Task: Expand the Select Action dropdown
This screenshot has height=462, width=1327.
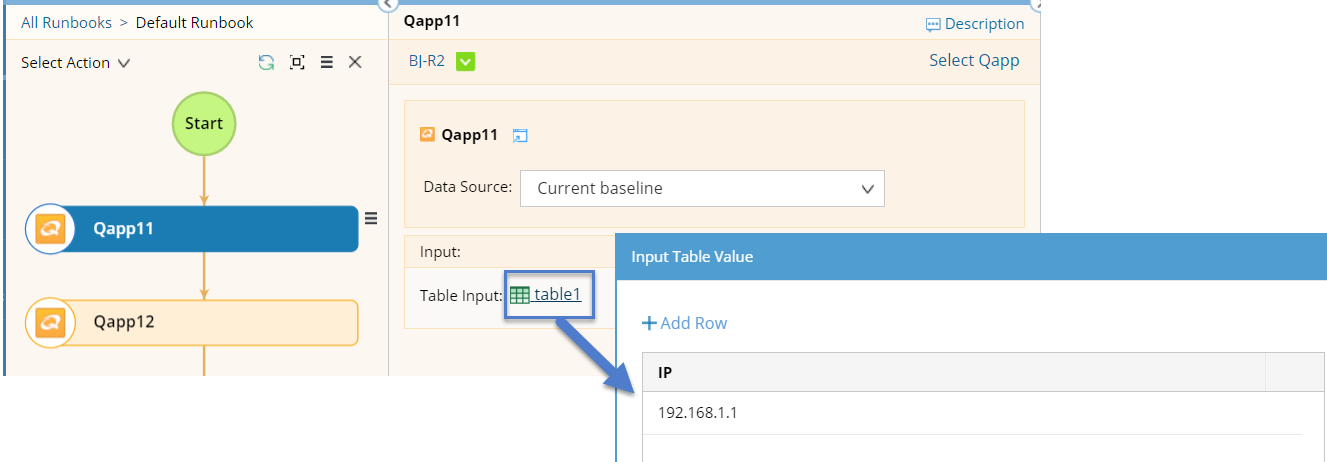Action: tap(76, 62)
